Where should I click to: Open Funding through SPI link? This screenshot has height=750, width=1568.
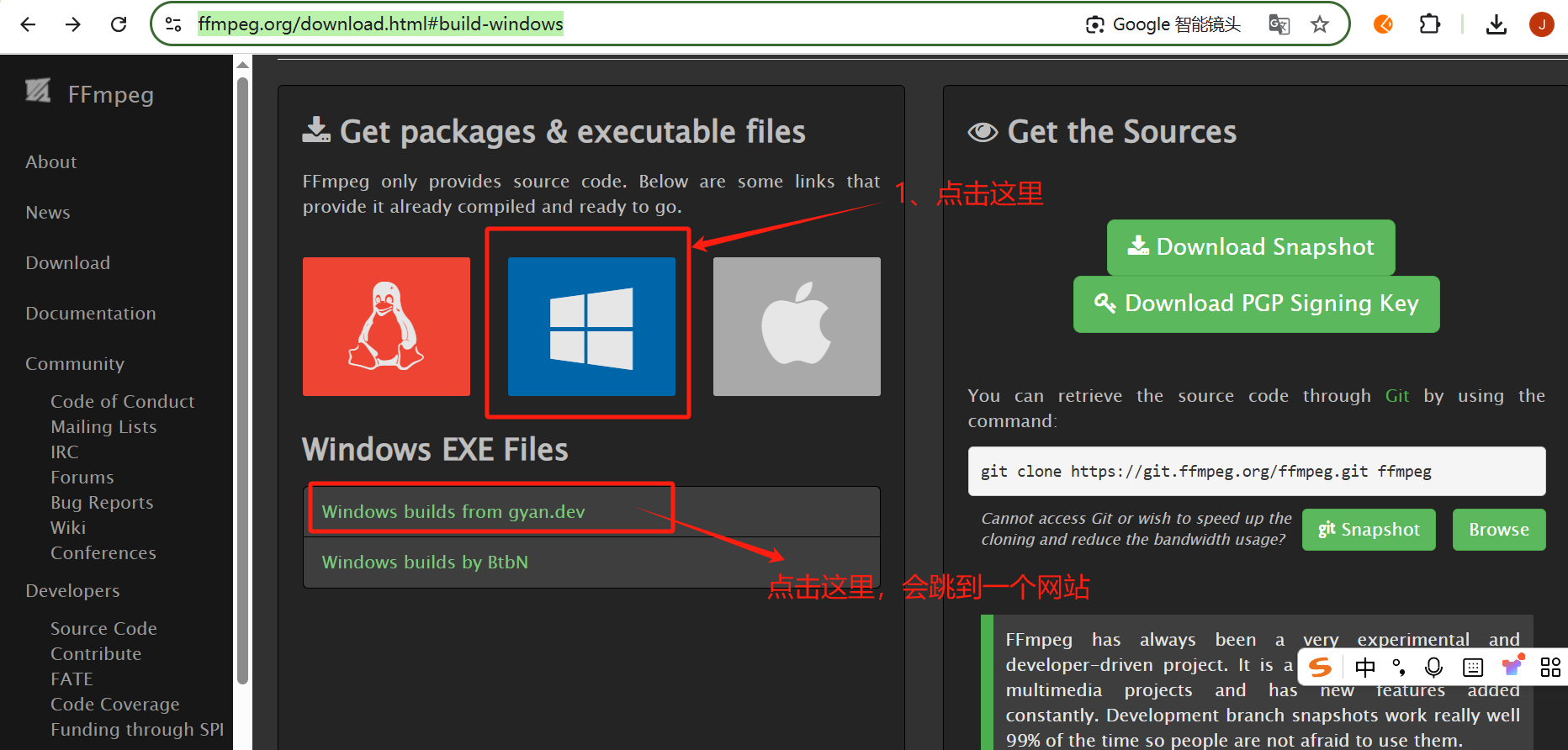coord(137,729)
